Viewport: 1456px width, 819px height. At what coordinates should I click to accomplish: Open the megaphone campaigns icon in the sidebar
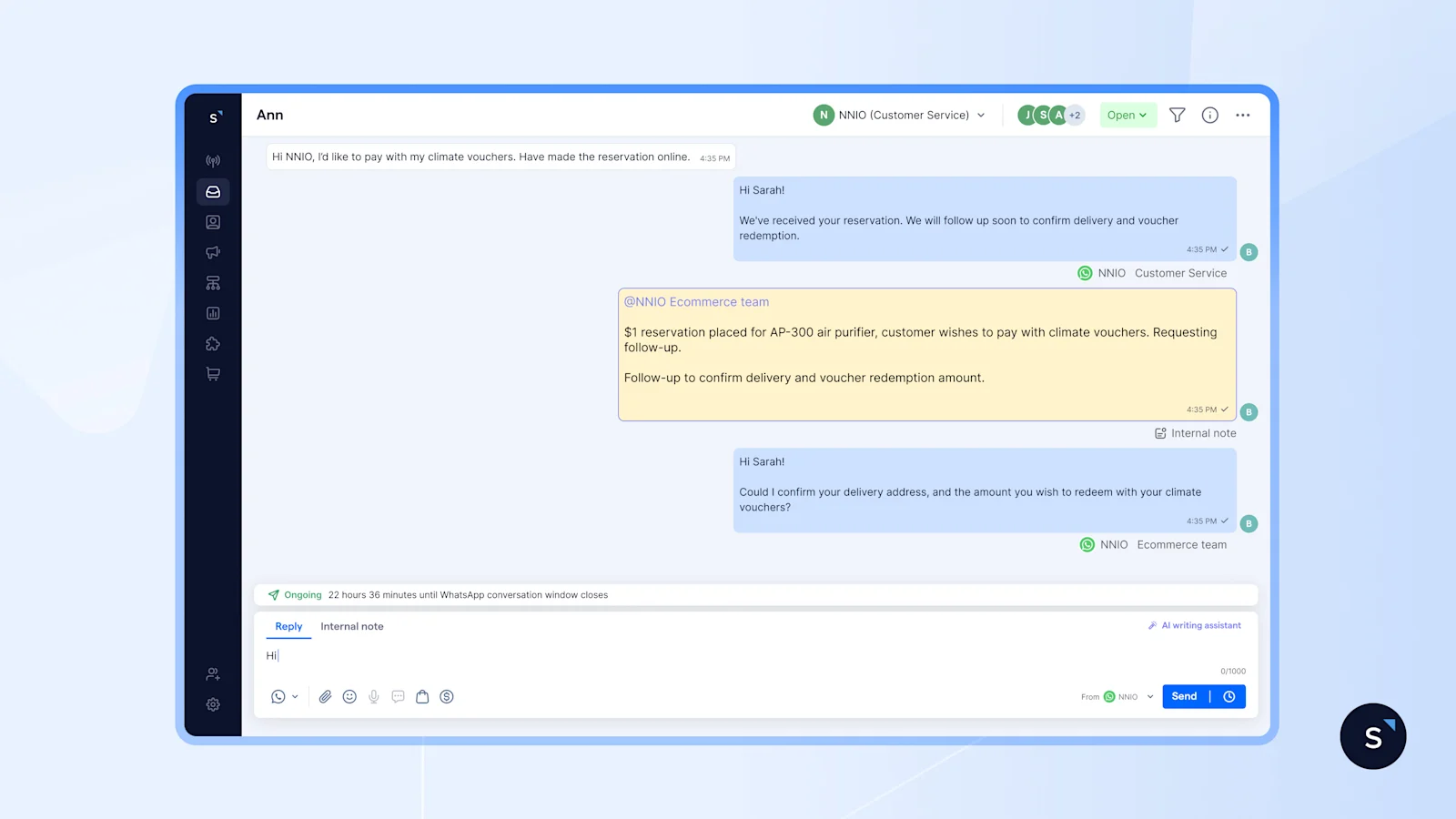click(x=213, y=252)
